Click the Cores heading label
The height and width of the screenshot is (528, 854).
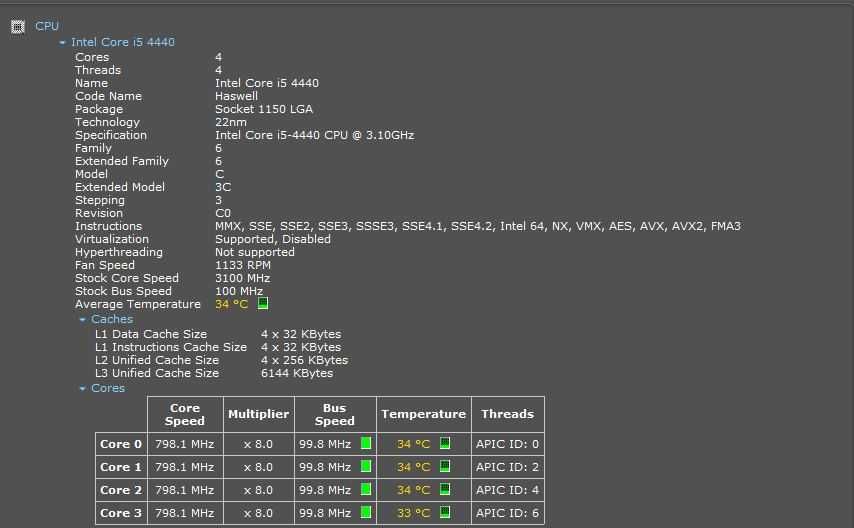108,388
